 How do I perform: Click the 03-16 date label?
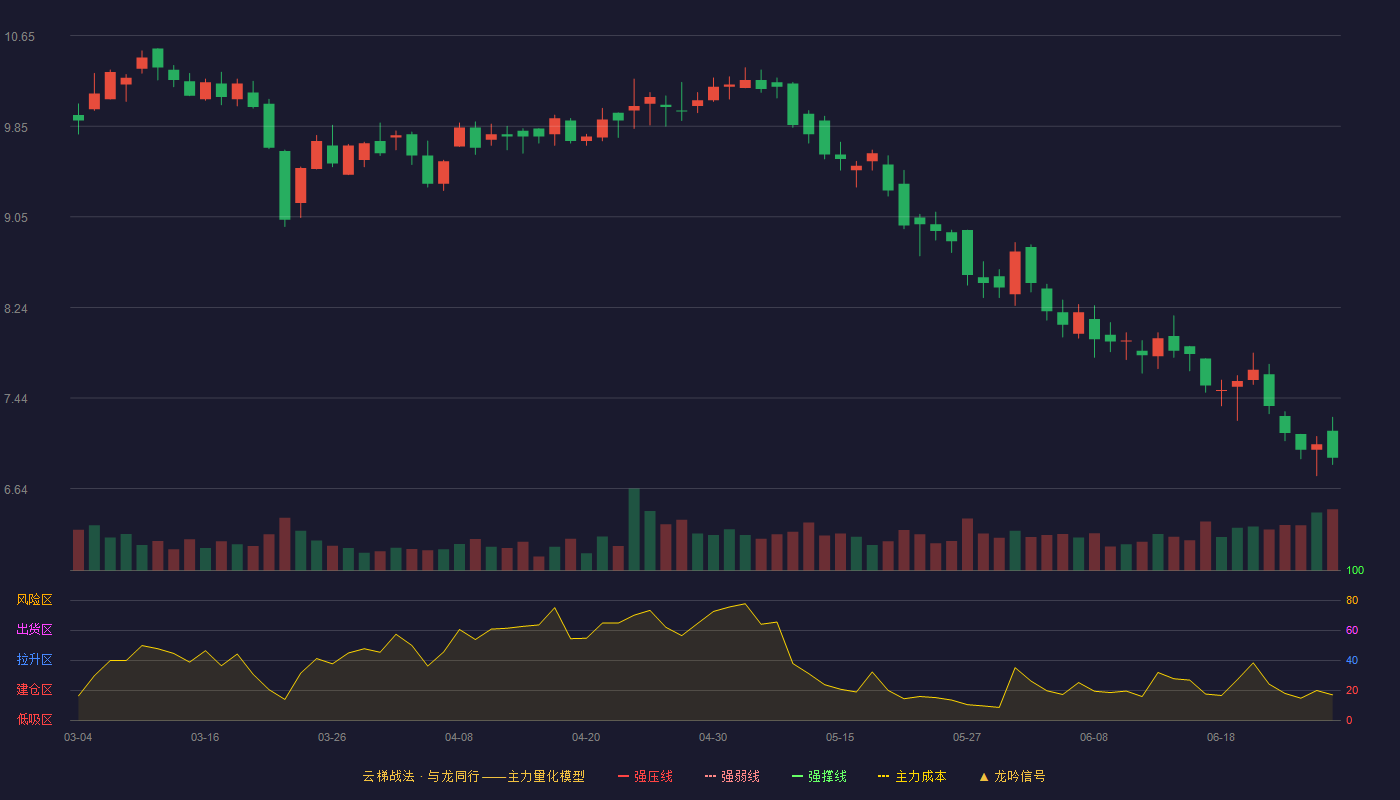205,737
